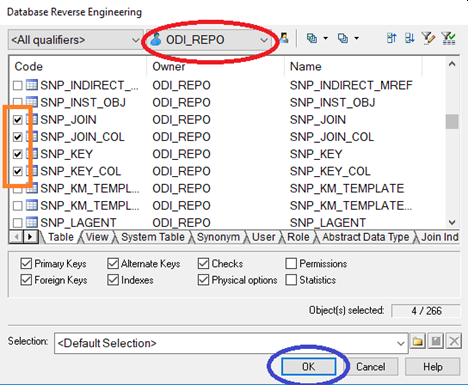Switch to the Abstract Data Type tab
The height and width of the screenshot is (385, 468).
coord(365,237)
